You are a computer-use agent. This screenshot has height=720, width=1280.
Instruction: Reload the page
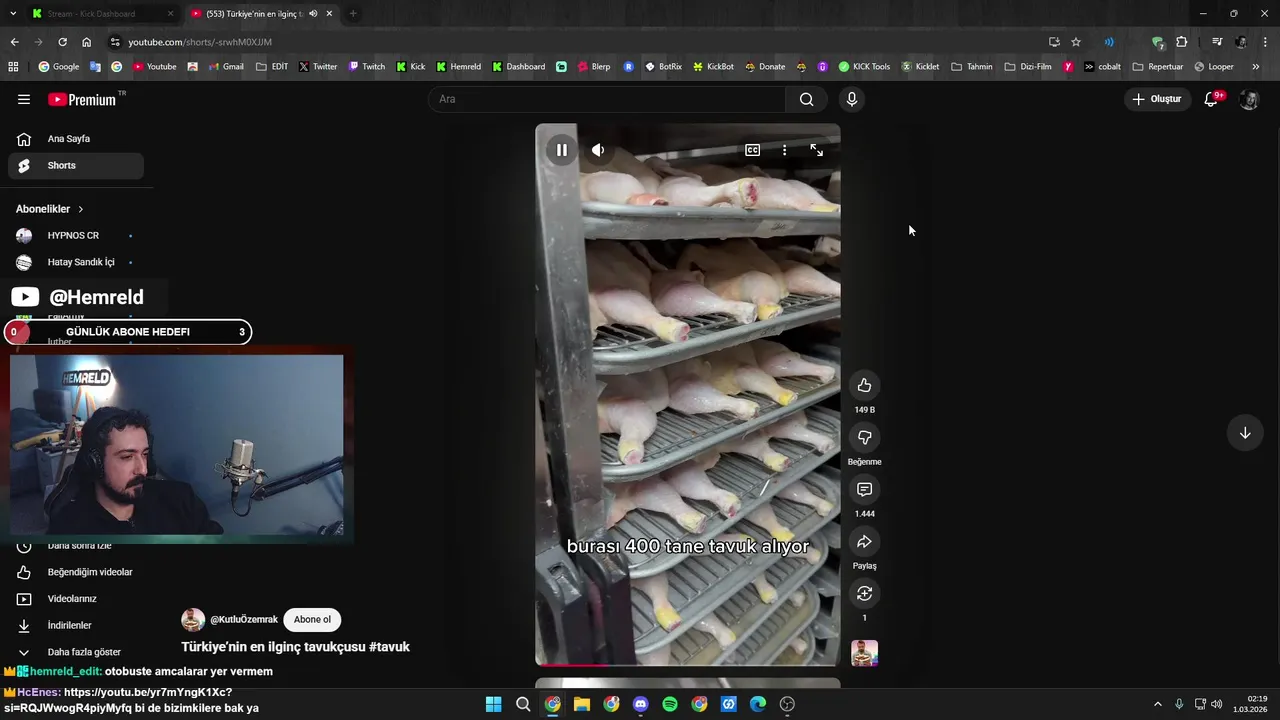coord(62,42)
